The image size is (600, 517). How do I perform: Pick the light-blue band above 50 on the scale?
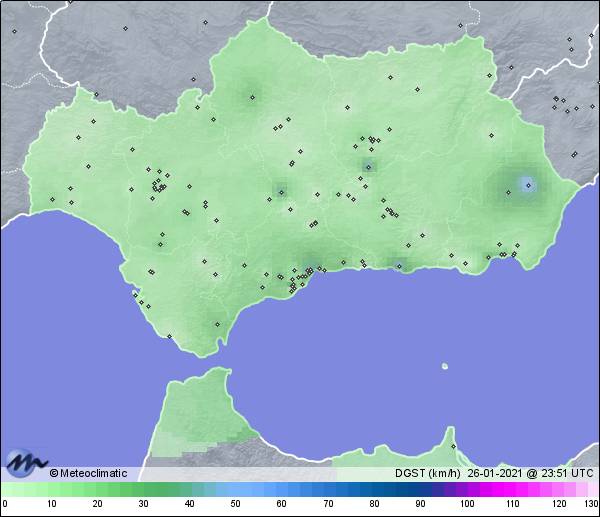(x=235, y=489)
